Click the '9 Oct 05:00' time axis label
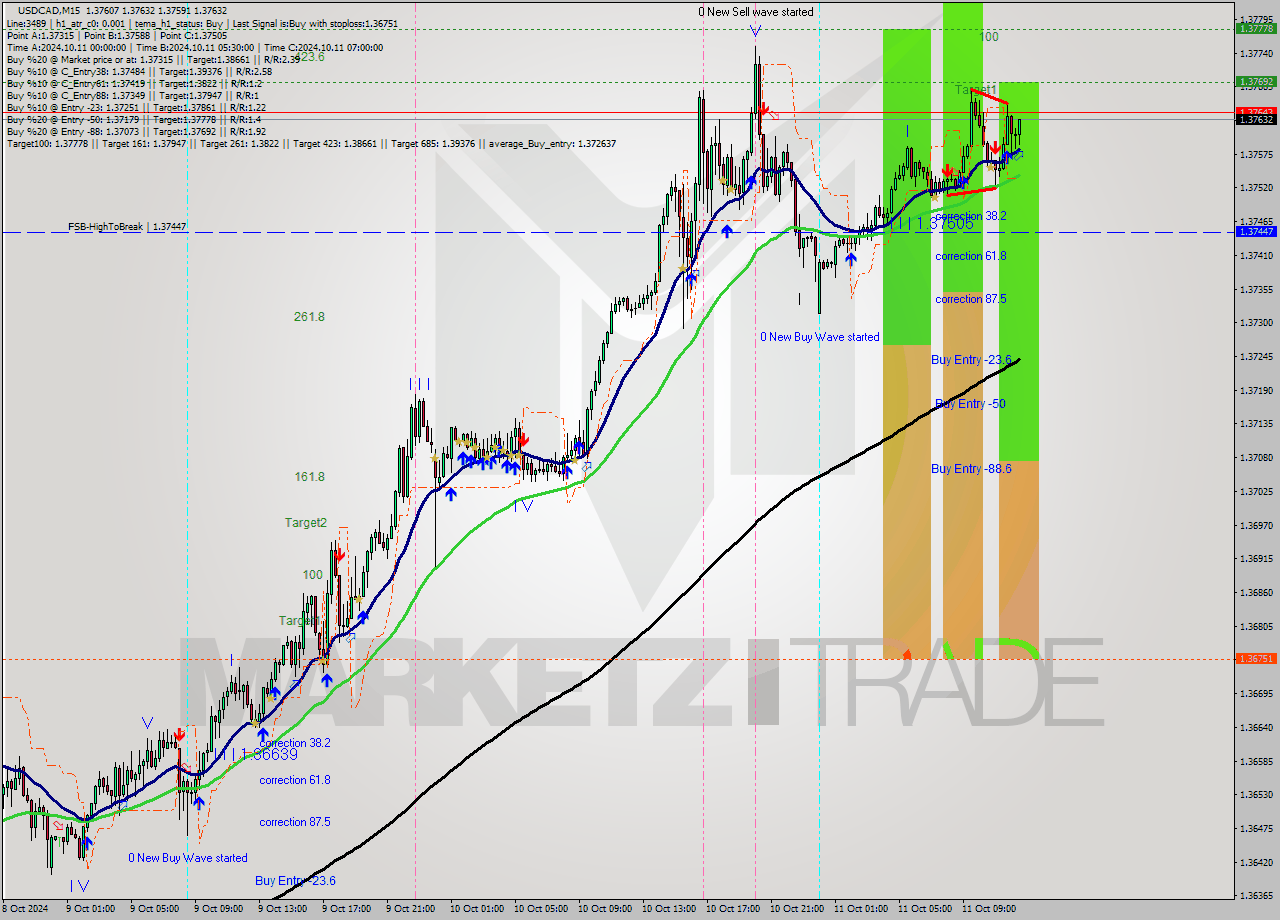Viewport: 1280px width, 920px height. click(x=154, y=909)
